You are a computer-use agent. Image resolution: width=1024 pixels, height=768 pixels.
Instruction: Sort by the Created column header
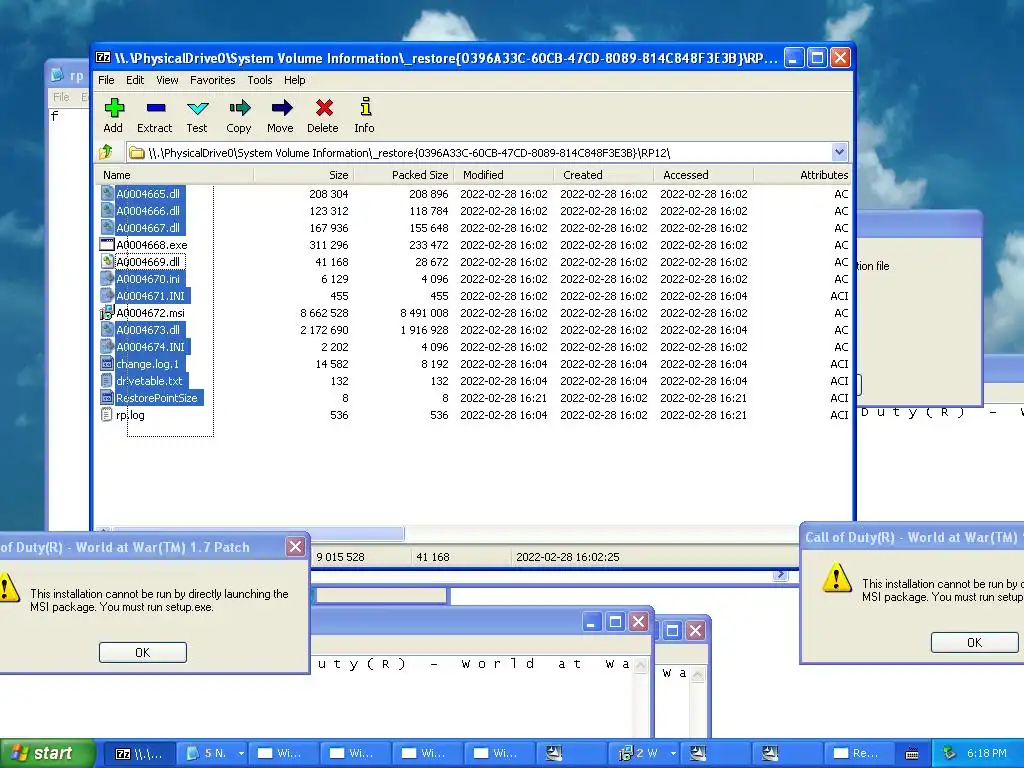point(603,175)
